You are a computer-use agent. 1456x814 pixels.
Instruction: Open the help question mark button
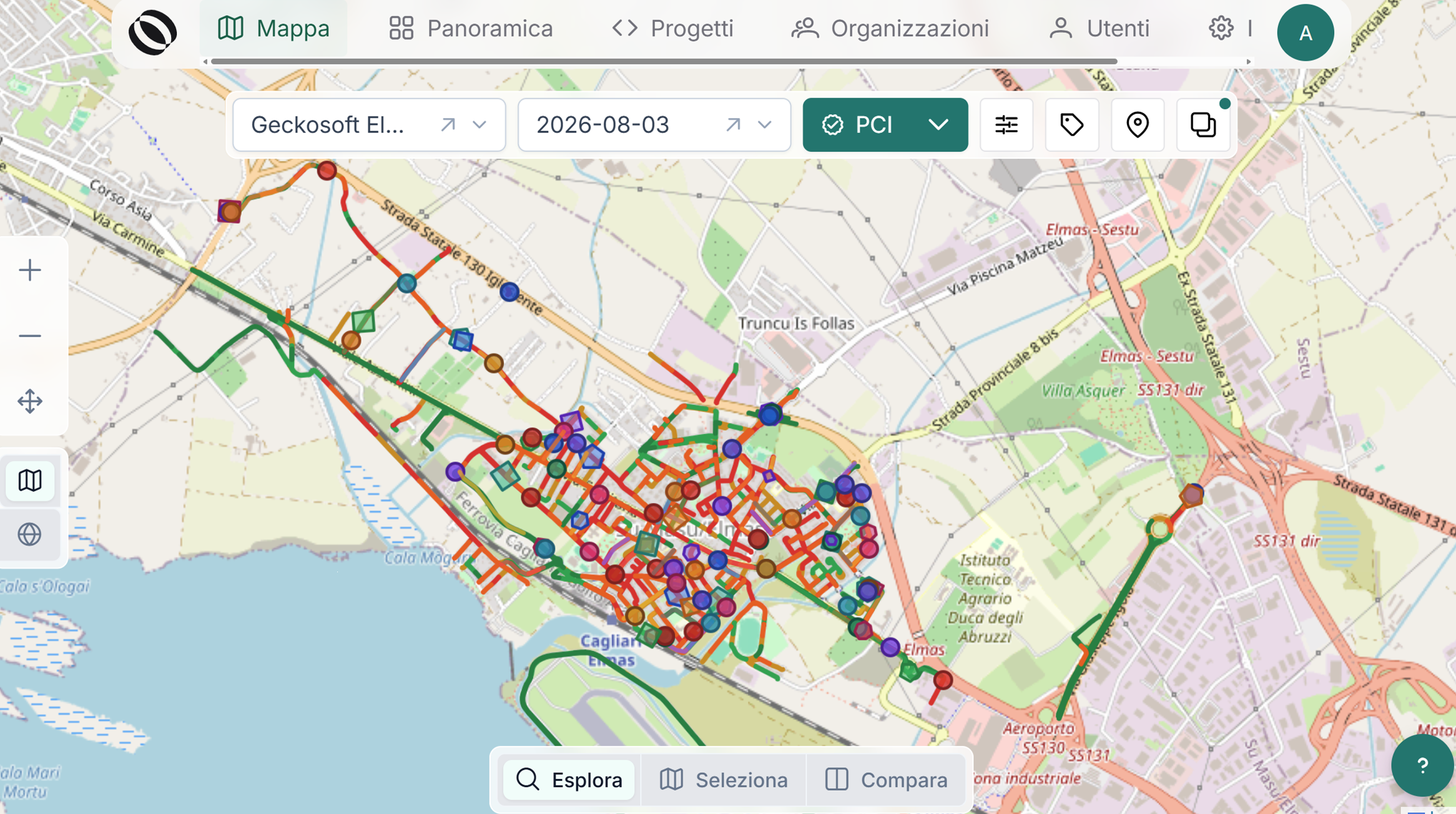tap(1422, 765)
